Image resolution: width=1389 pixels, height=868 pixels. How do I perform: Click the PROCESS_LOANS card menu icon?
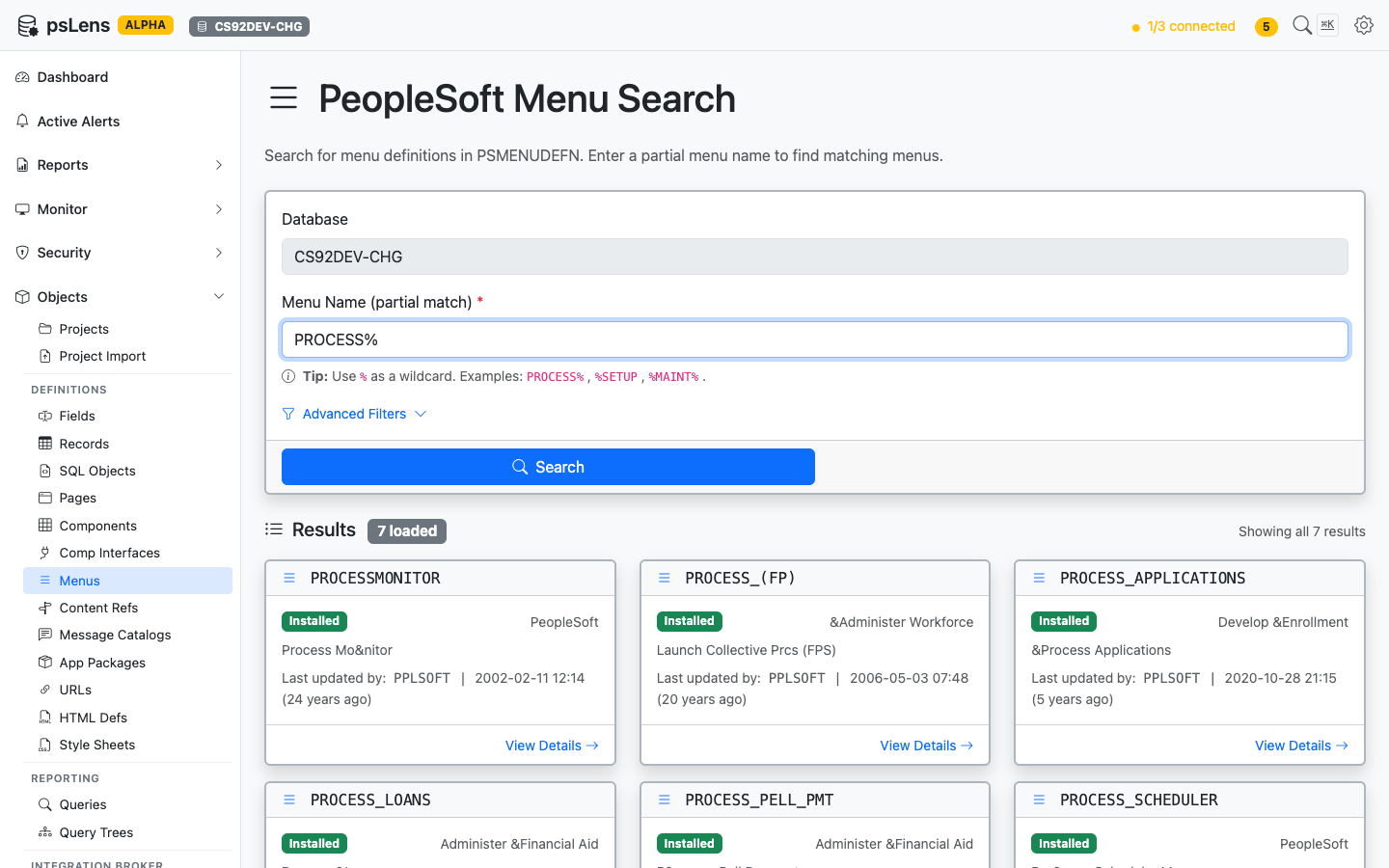click(x=289, y=800)
